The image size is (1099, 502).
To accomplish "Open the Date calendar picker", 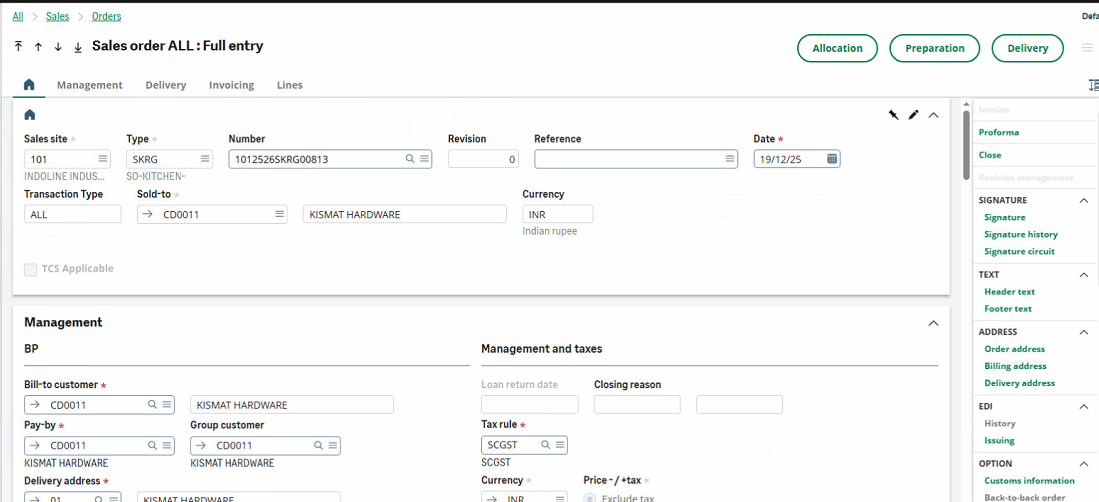I will point(832,159).
